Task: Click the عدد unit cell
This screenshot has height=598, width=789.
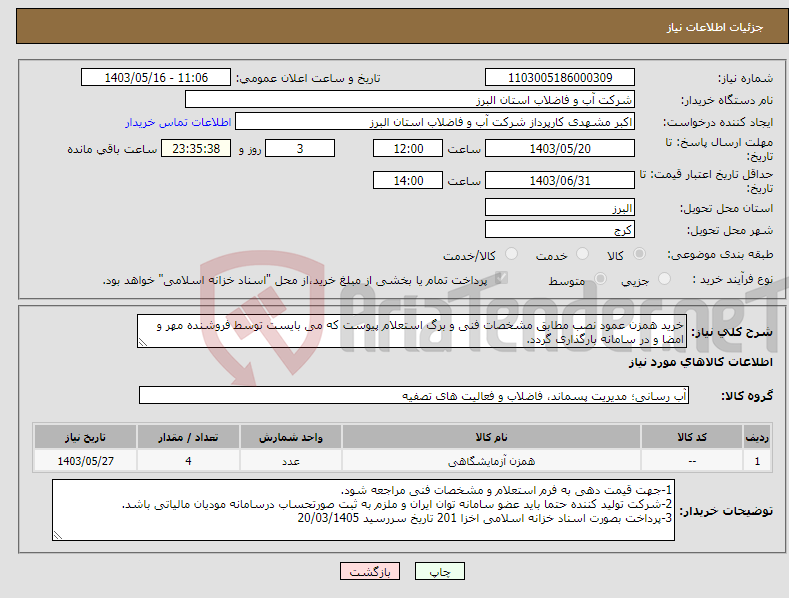Action: point(291,461)
